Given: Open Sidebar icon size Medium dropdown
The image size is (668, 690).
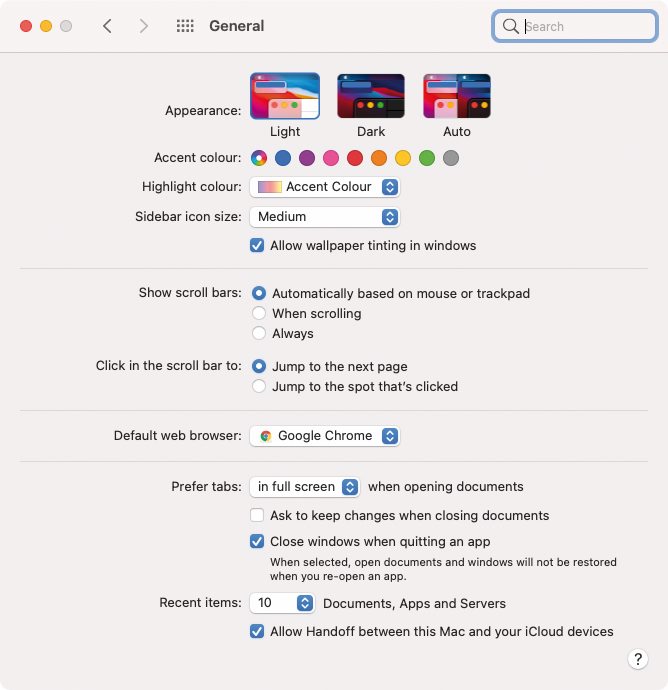Looking at the screenshot, I should pyautogui.click(x=325, y=217).
